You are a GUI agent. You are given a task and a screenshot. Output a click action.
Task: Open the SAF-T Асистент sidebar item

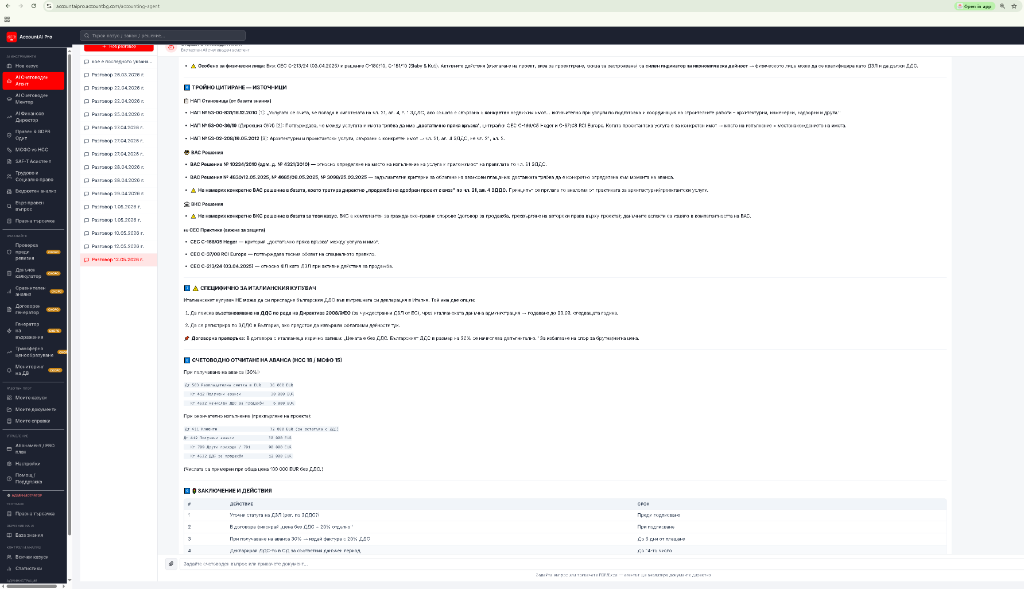33,161
